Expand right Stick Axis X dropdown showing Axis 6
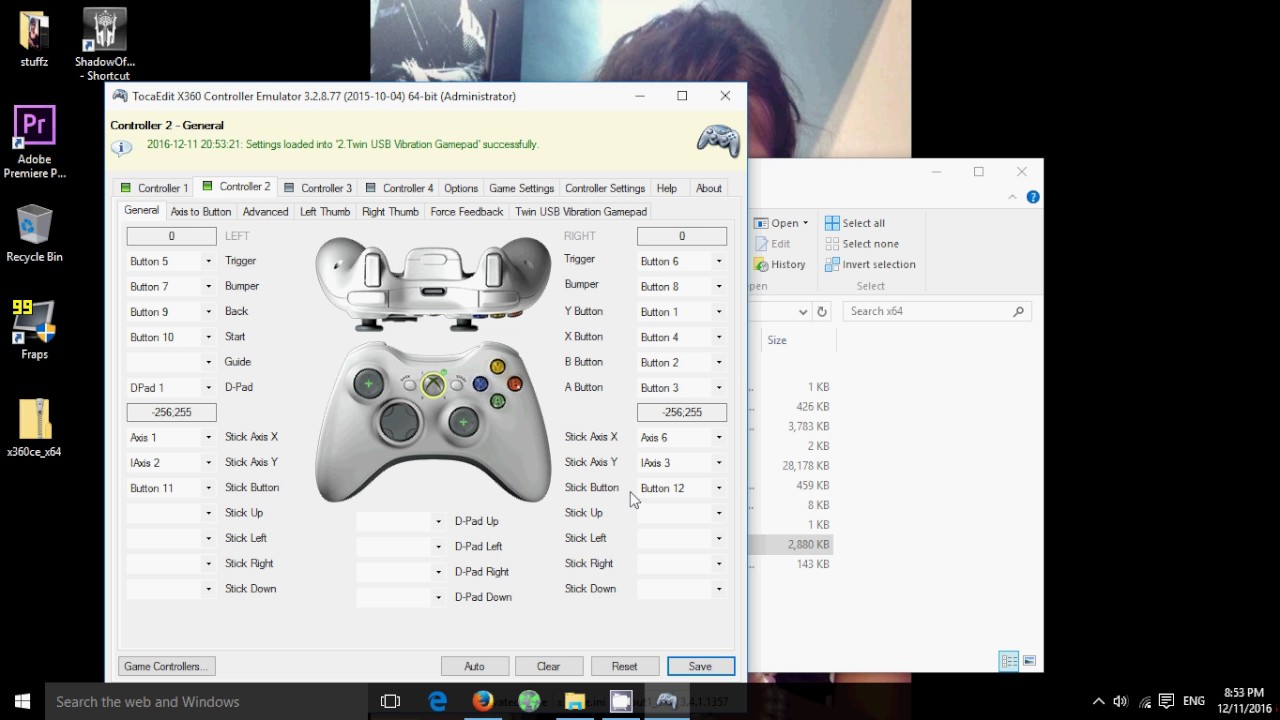 point(719,438)
